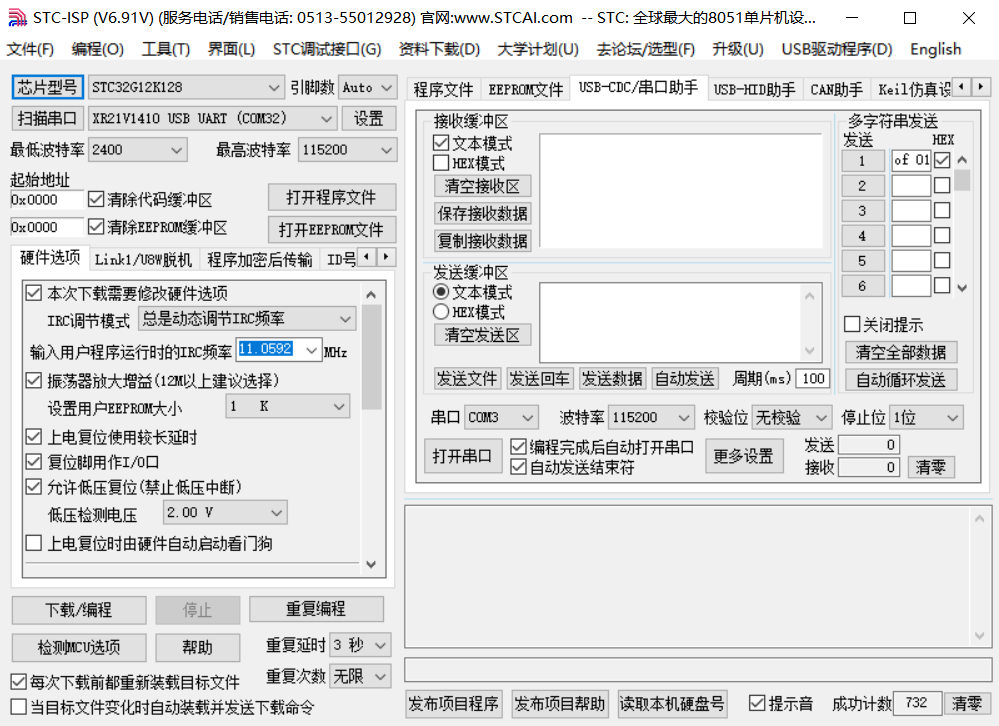
Task: Click 清空接收区 button
Action: click(482, 186)
